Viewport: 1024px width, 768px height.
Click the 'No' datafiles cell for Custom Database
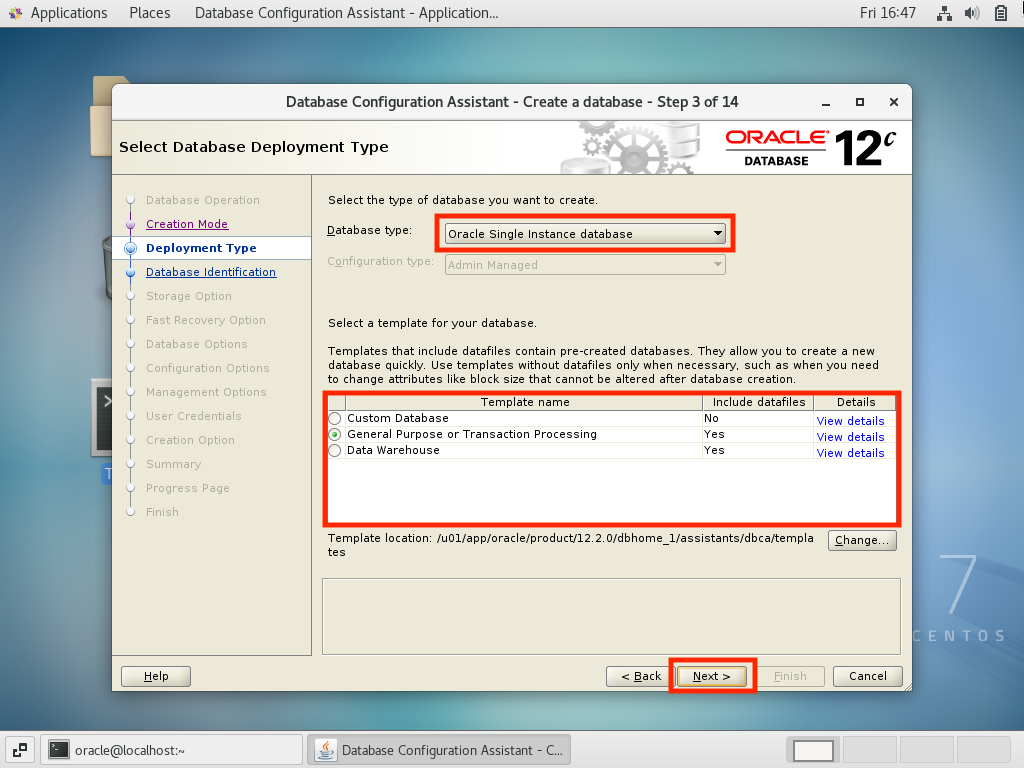tap(758, 419)
